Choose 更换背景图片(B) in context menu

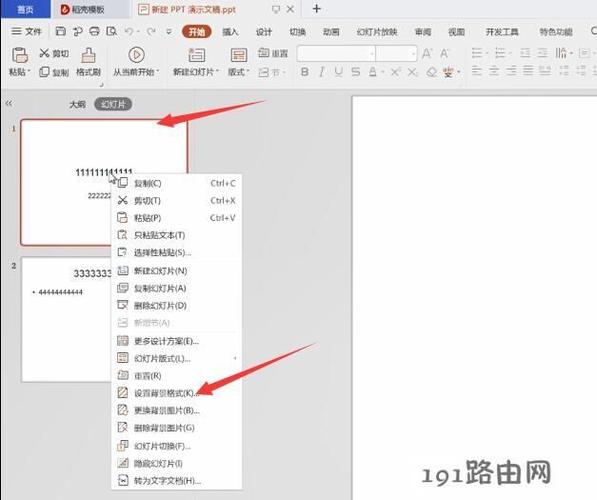177,410
